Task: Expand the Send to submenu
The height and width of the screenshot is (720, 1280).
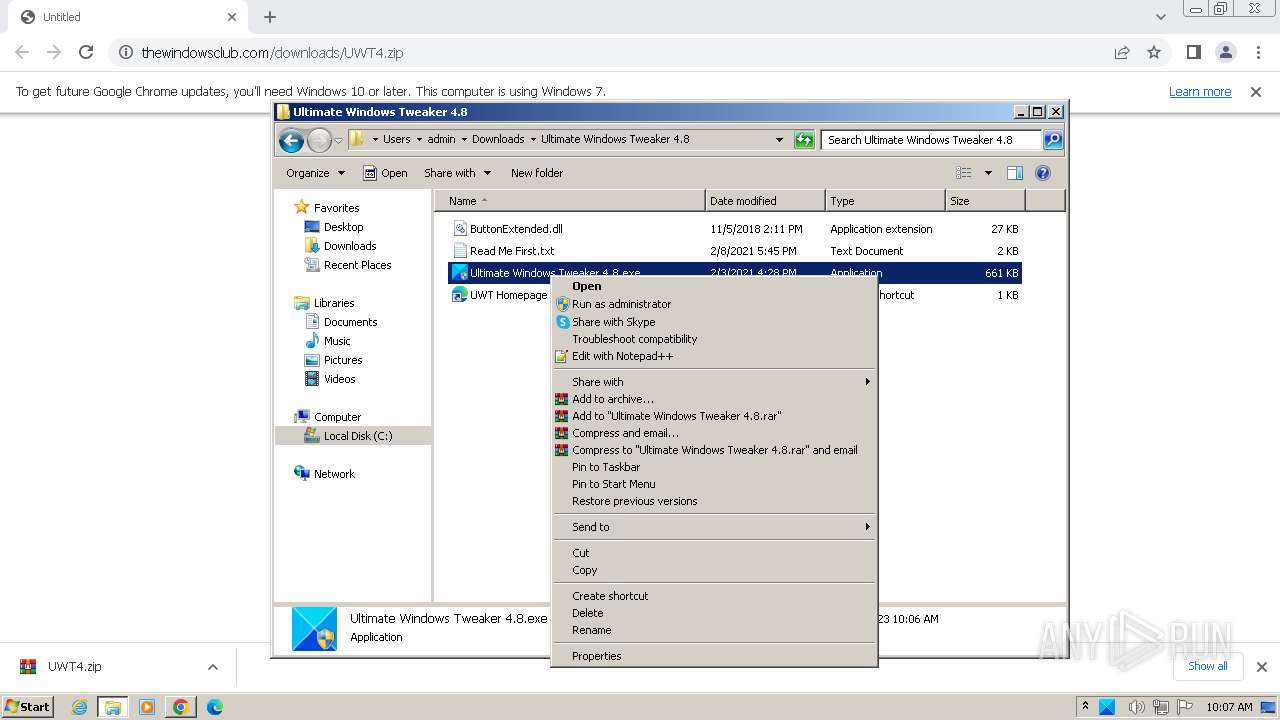Action: (x=715, y=527)
